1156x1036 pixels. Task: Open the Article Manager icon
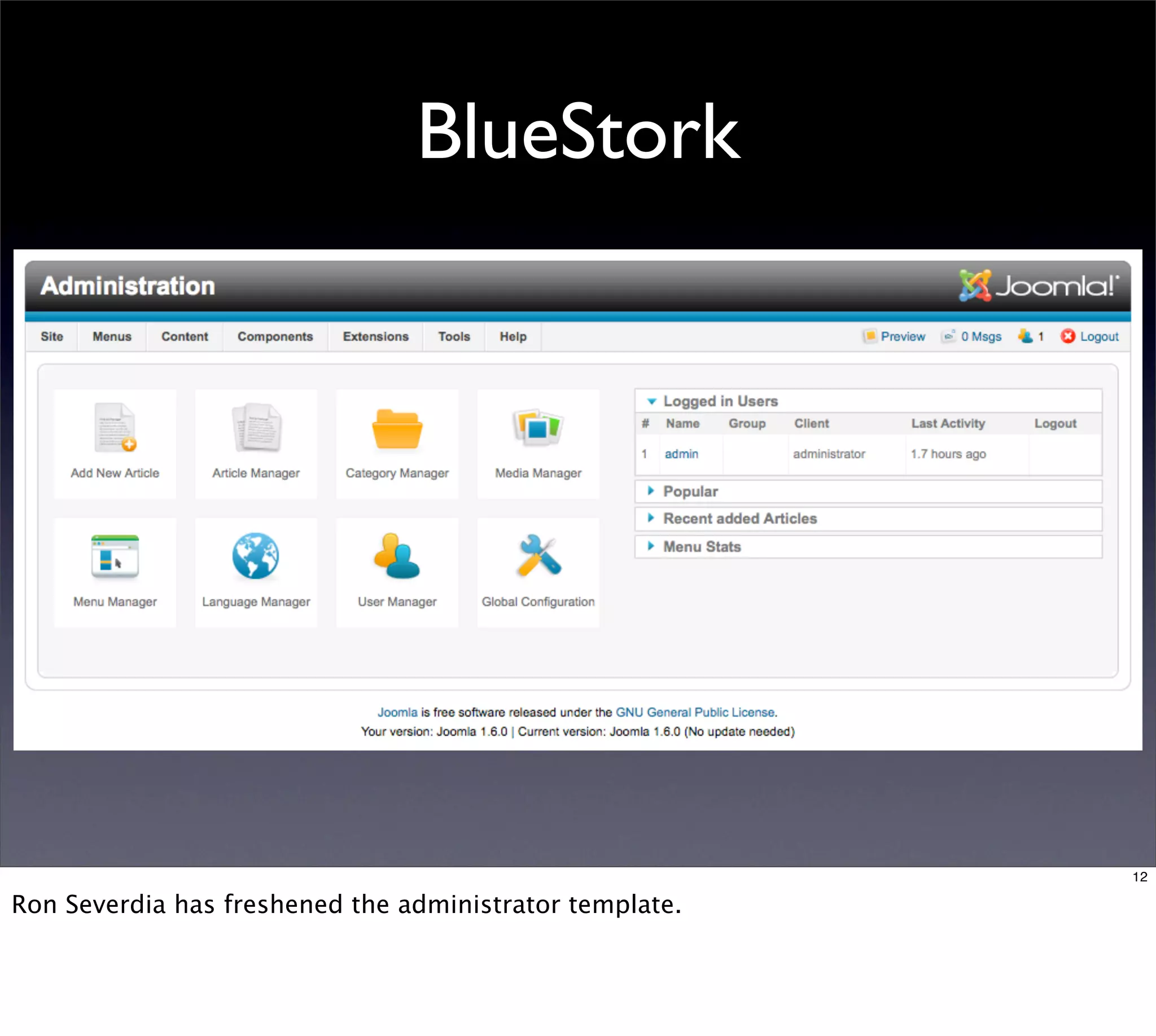tap(256, 428)
